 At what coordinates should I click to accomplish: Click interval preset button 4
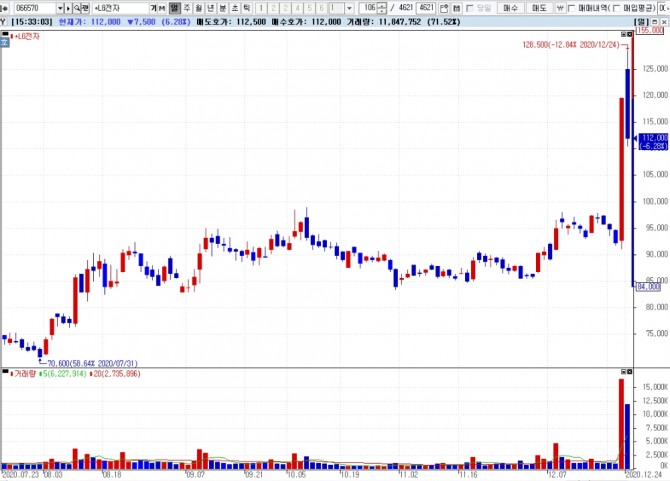[x=298, y=8]
